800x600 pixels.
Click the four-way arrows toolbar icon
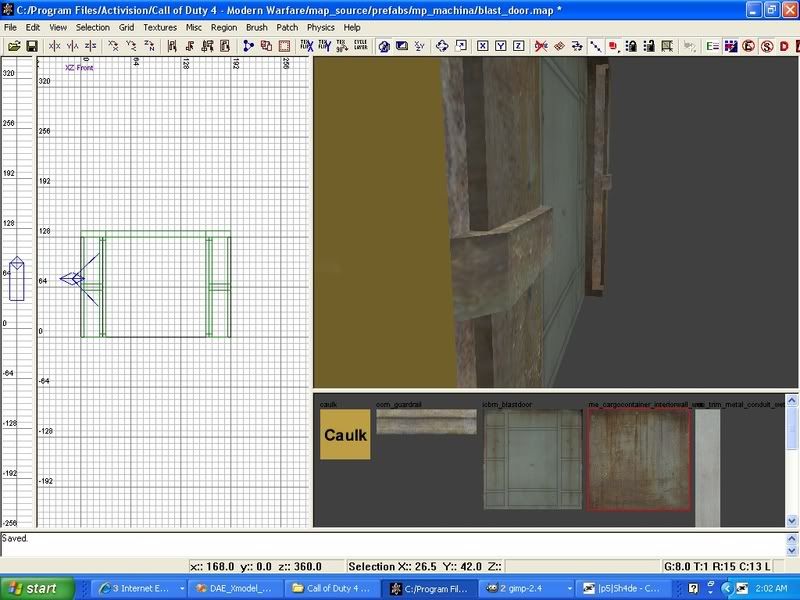(x=442, y=46)
